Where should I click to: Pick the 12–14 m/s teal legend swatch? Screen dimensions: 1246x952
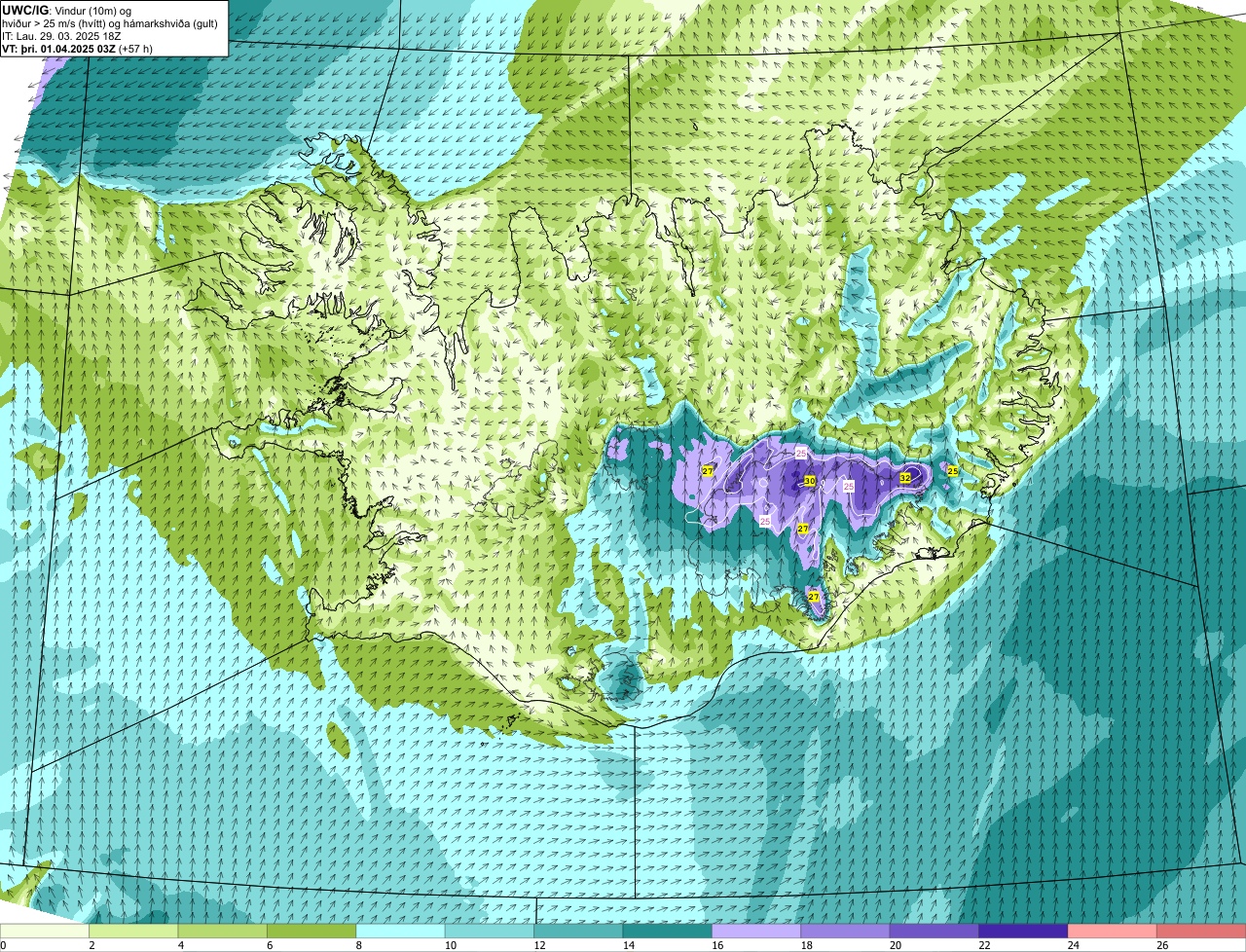tap(579, 931)
